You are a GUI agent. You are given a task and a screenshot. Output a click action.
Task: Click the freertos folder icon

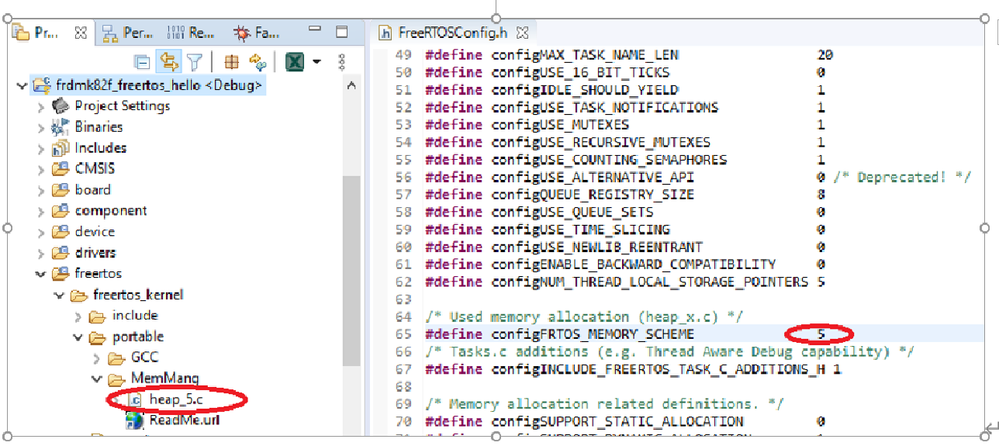pyautogui.click(x=61, y=274)
